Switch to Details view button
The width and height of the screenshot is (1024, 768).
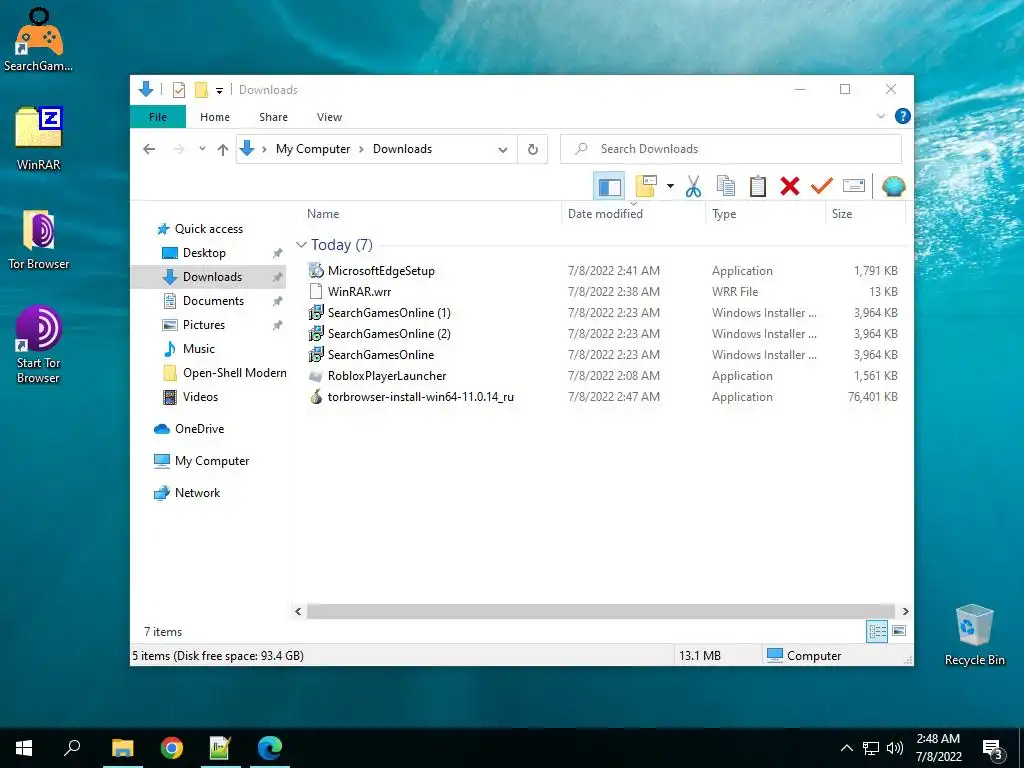coord(877,631)
